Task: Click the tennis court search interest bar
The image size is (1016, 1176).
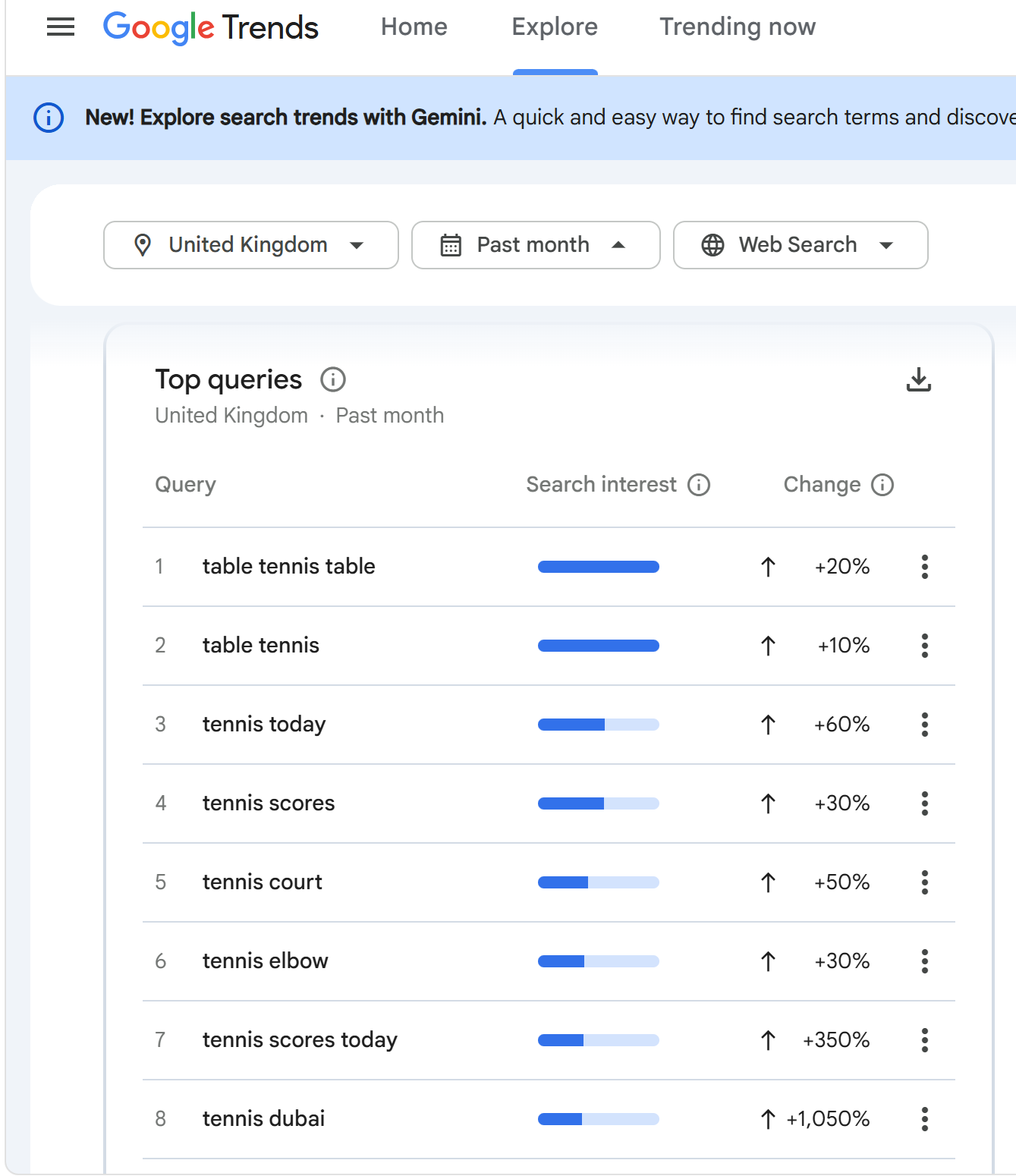Action: coord(598,882)
